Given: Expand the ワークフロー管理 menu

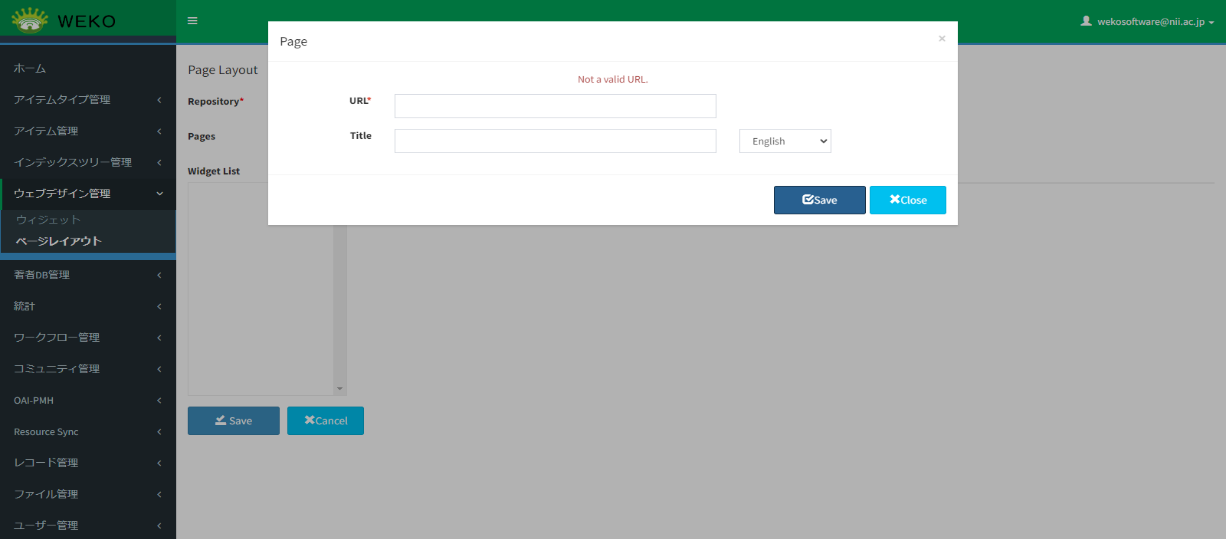Looking at the screenshot, I should pos(87,338).
